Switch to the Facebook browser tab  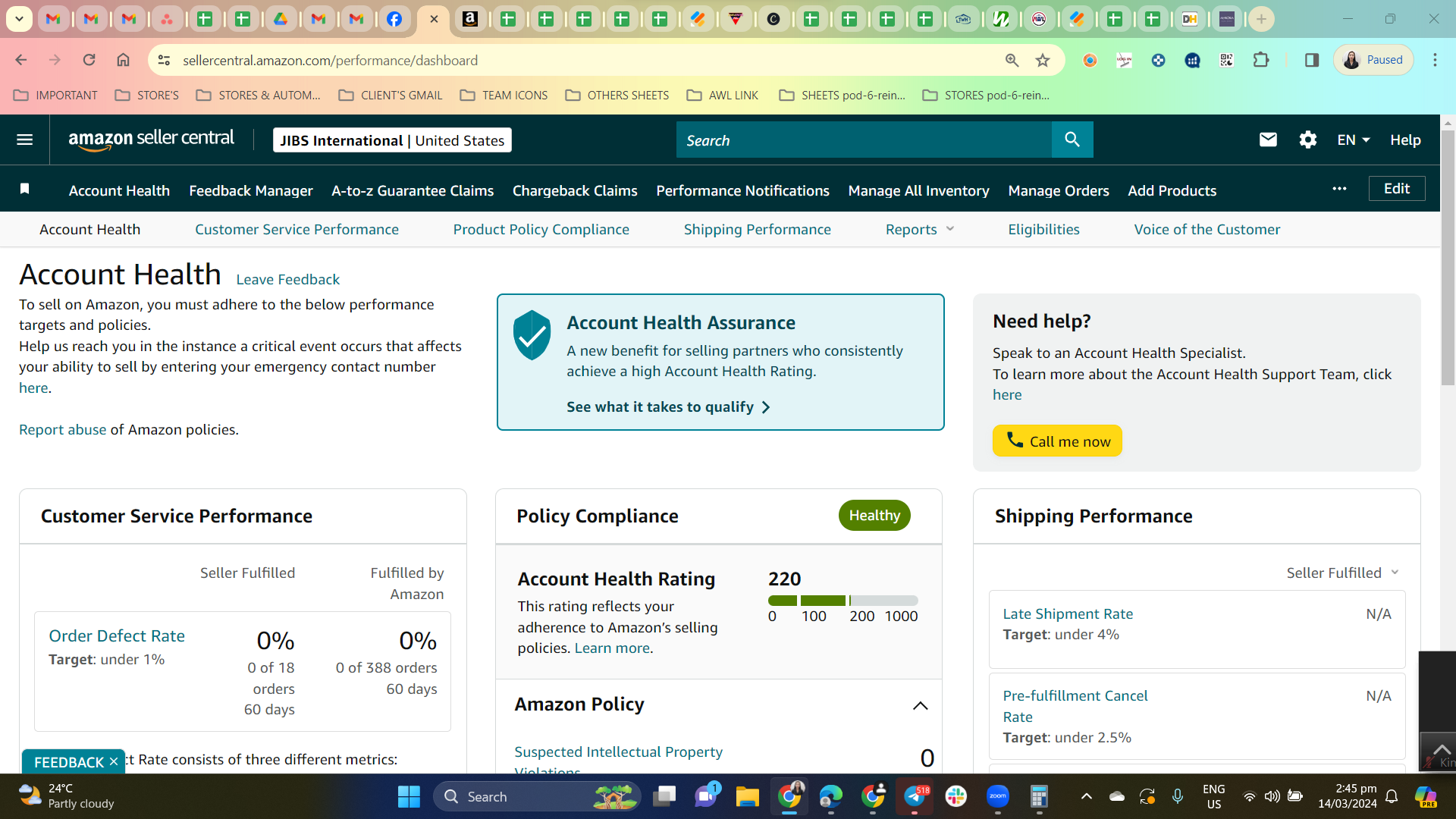coord(394,19)
